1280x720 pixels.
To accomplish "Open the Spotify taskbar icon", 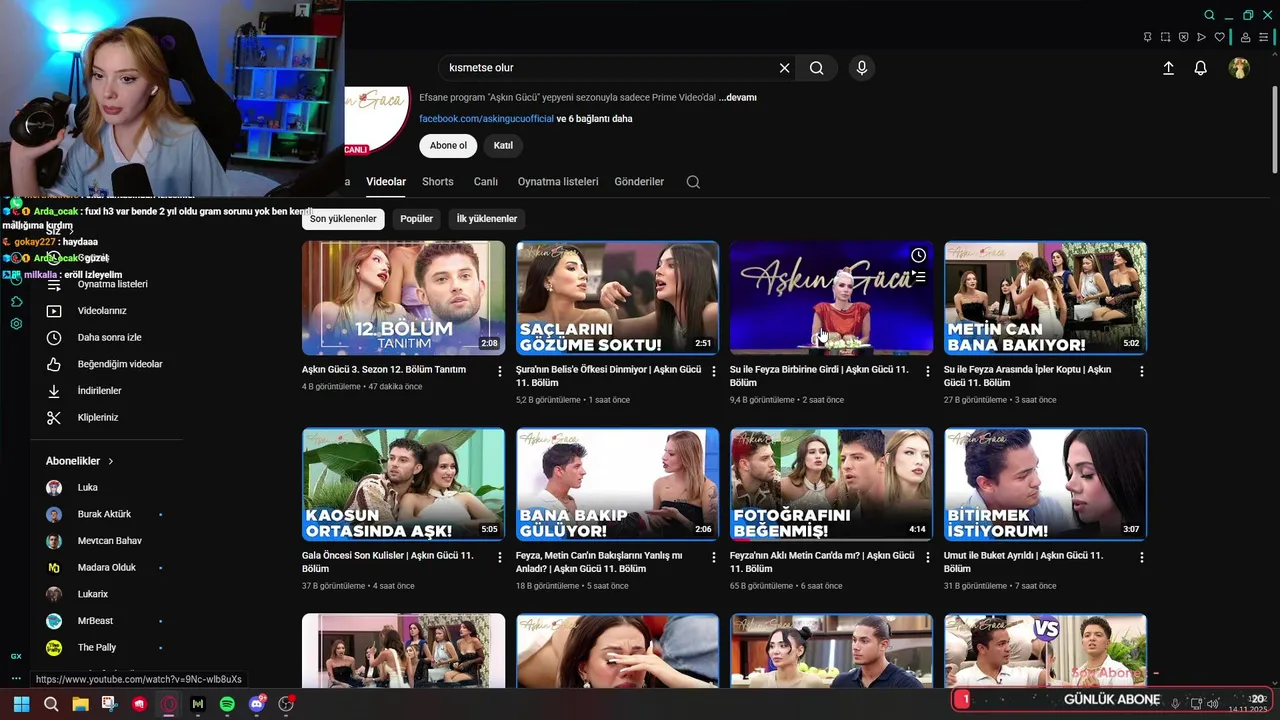I will pos(227,704).
